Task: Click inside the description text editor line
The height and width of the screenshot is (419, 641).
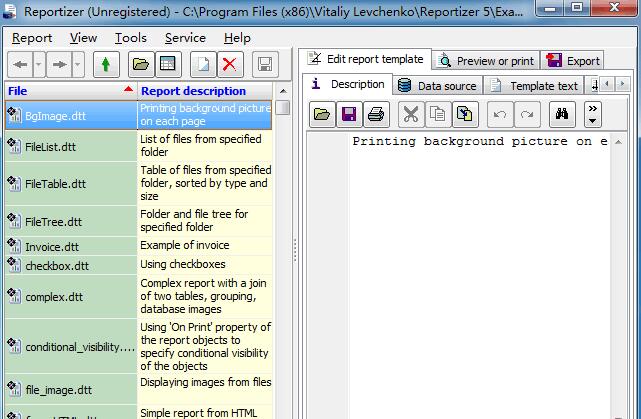Action: (480, 141)
